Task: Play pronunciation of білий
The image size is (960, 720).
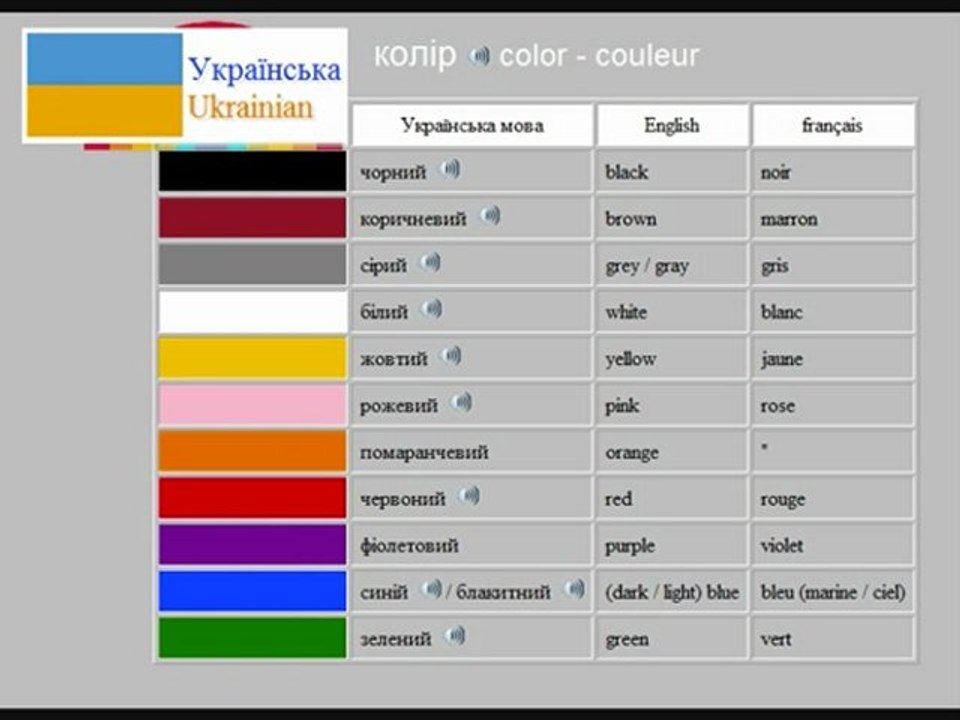Action: tap(431, 309)
